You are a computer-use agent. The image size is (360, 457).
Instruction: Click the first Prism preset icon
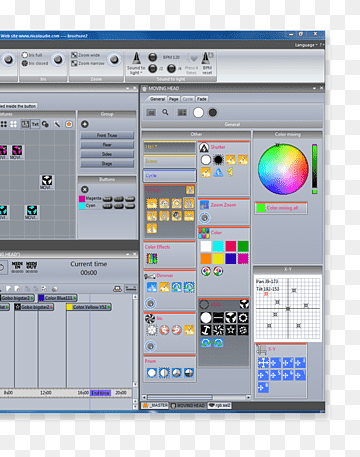coord(152,373)
